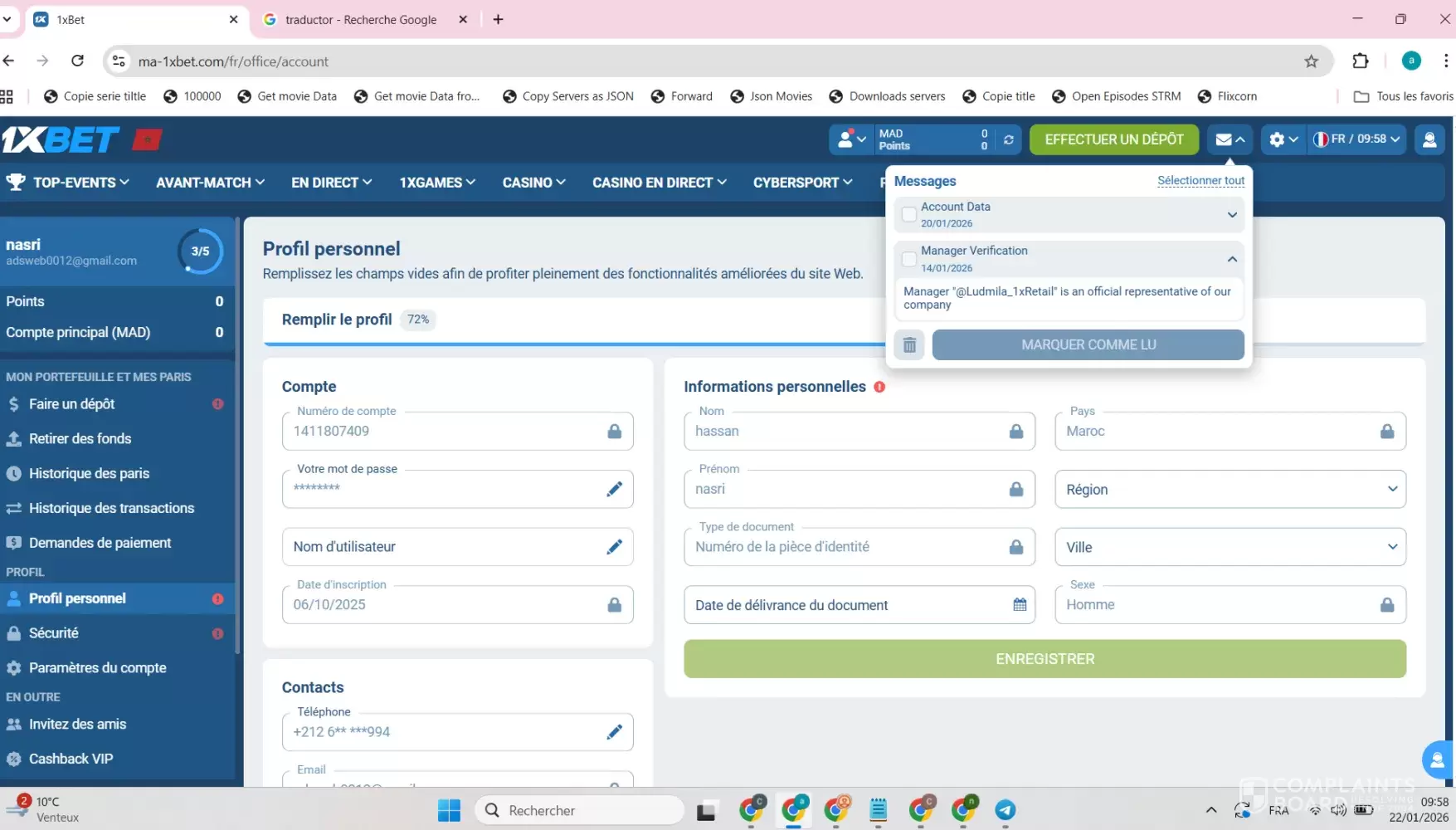Open the Telegram icon in the taskbar
Image resolution: width=1456 pixels, height=830 pixels.
click(1005, 810)
